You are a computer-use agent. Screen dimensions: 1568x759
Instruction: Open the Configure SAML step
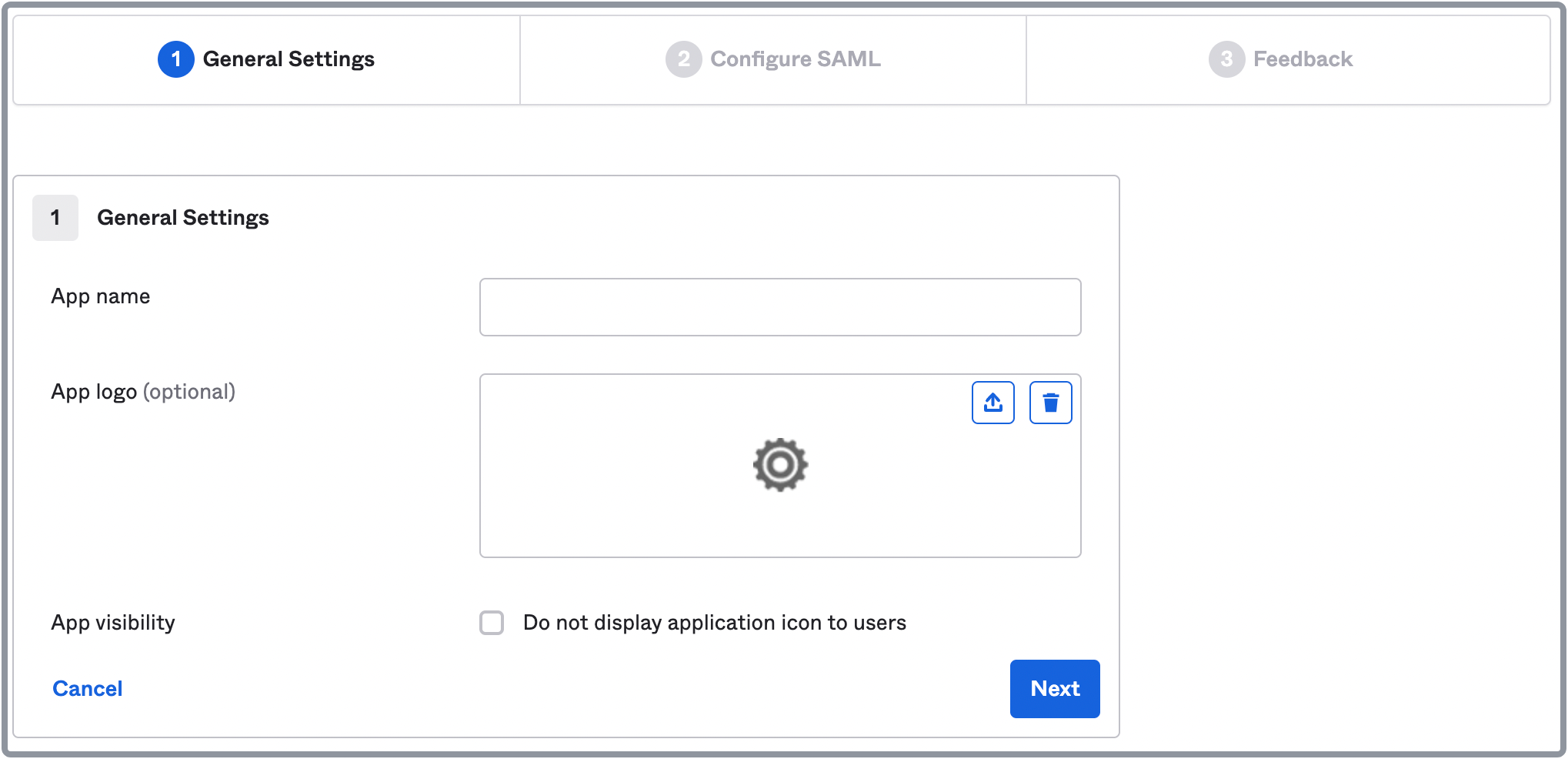click(x=772, y=59)
